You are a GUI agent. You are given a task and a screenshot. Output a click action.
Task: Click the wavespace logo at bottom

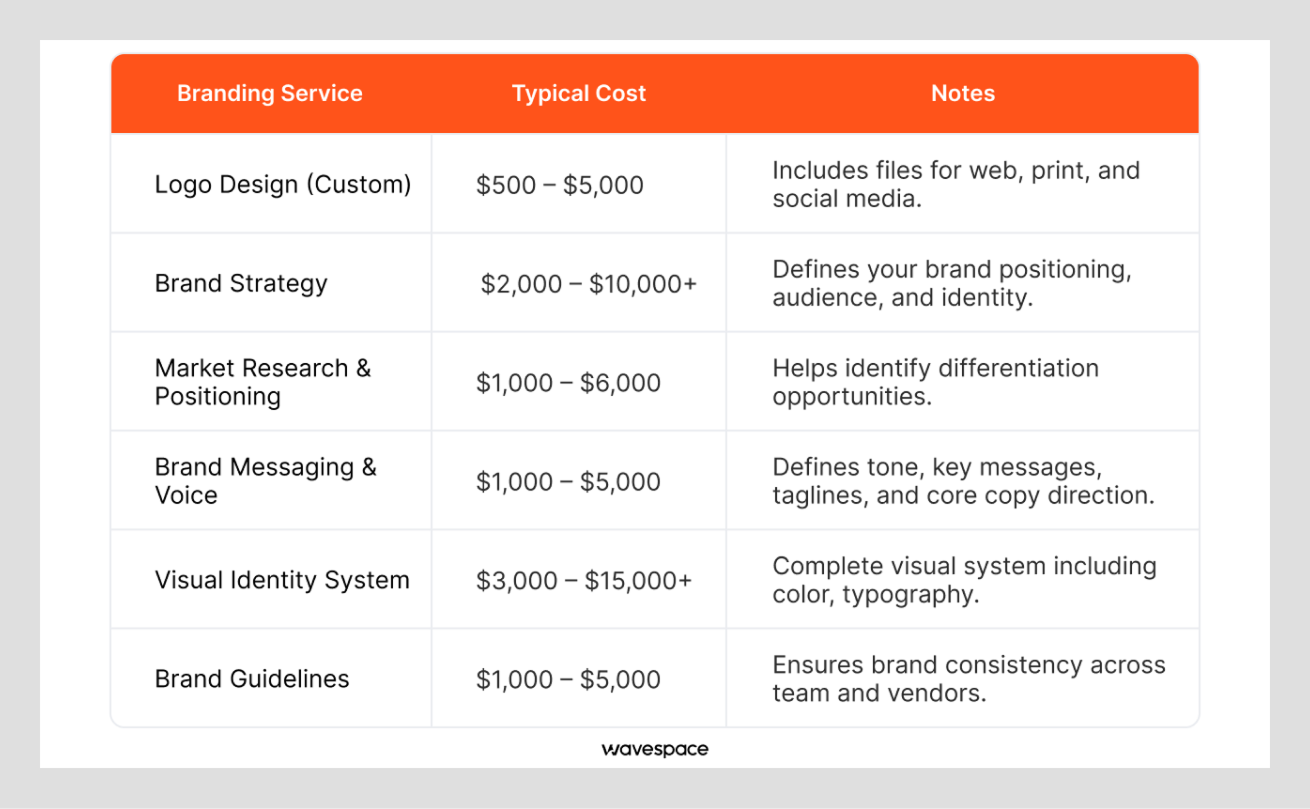click(655, 749)
